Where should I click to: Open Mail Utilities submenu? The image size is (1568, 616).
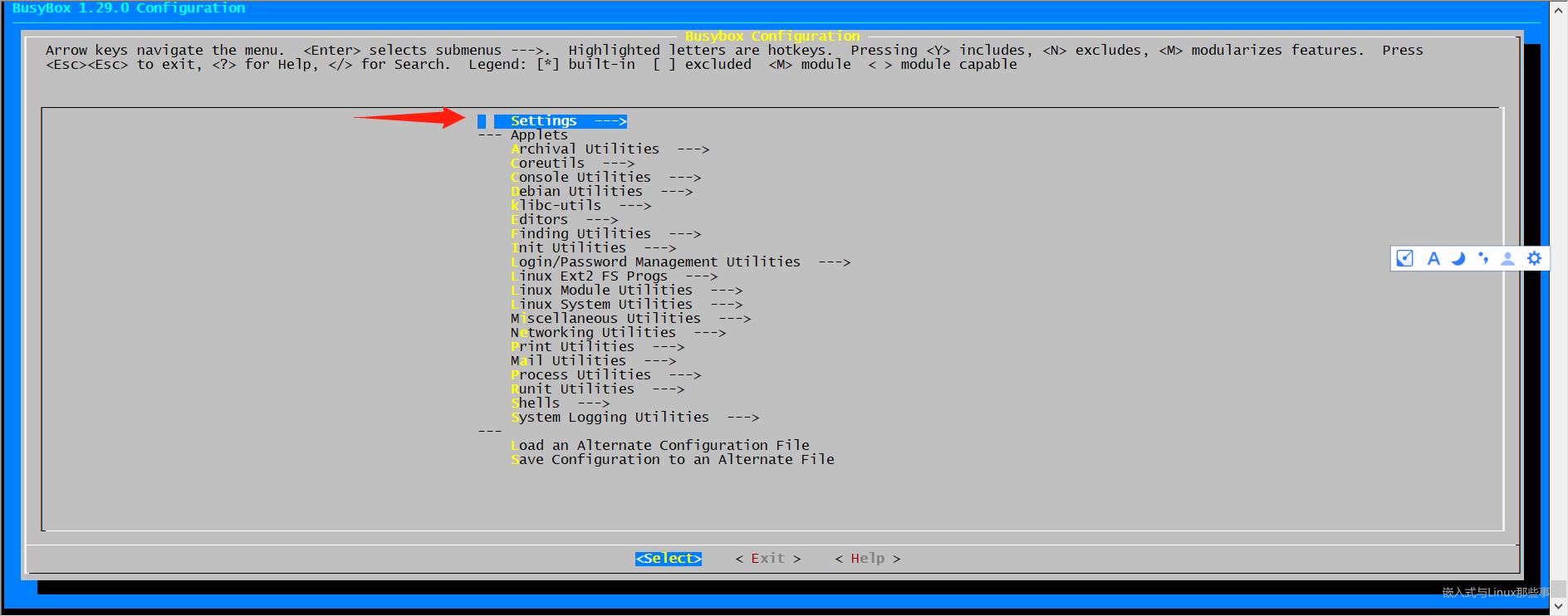coord(593,361)
